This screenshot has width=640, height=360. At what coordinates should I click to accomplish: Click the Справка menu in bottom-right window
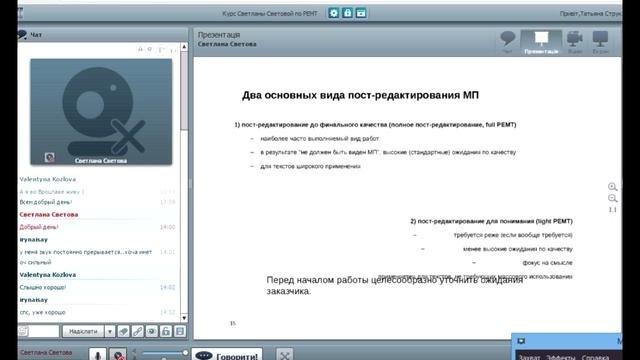coord(596,357)
